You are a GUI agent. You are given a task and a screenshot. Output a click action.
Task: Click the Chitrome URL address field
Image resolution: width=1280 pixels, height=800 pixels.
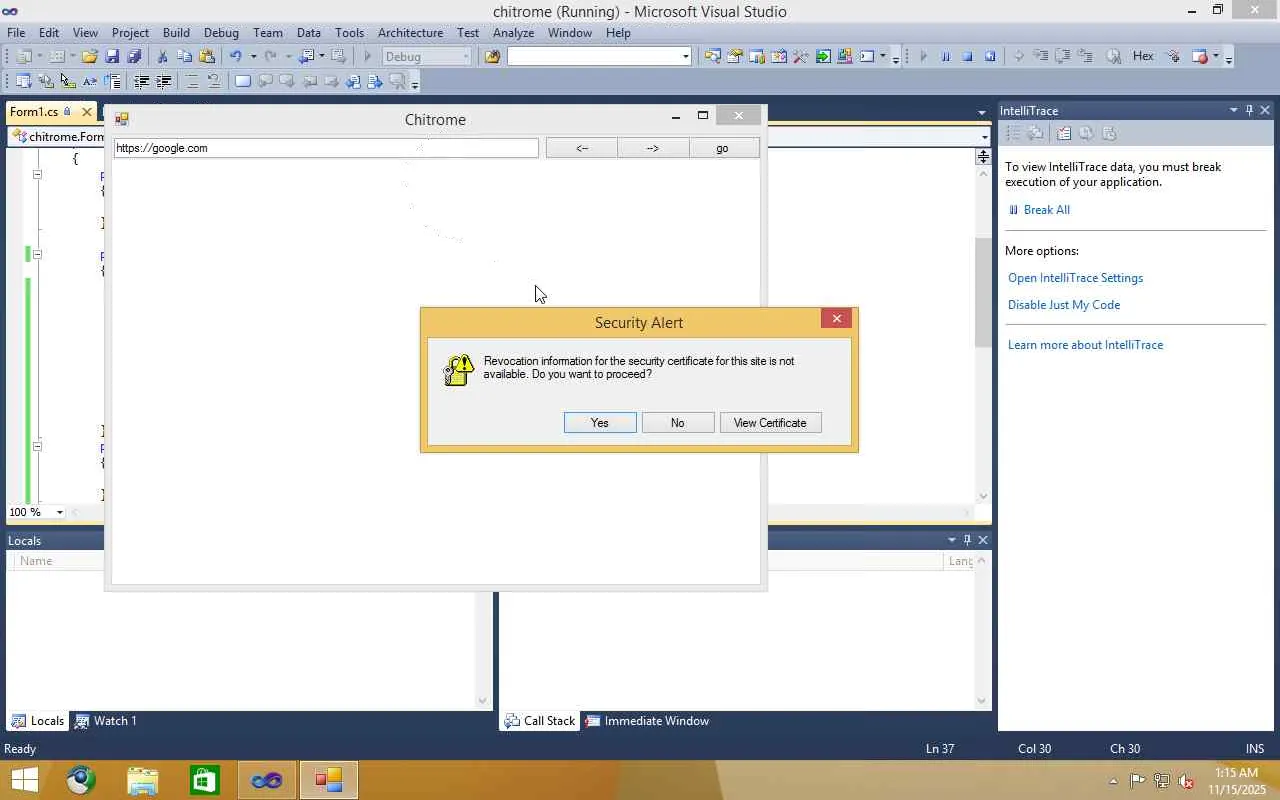click(x=326, y=148)
